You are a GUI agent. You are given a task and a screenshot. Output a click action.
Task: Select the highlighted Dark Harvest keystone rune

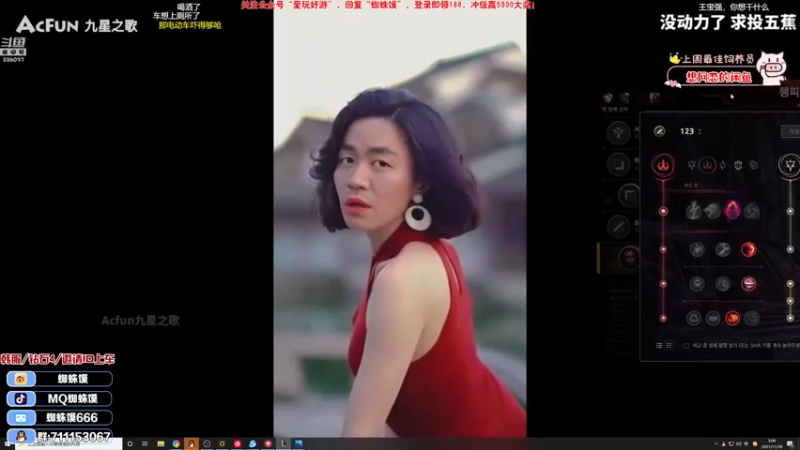732,210
